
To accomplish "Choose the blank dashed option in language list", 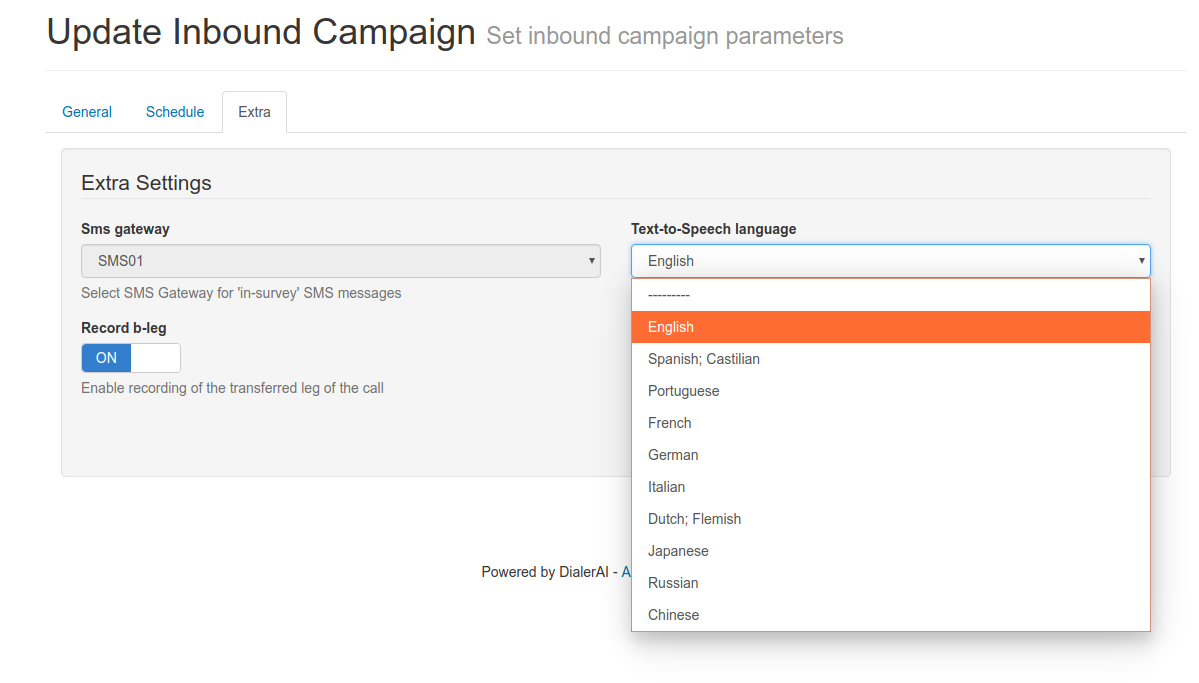I will [x=890, y=294].
